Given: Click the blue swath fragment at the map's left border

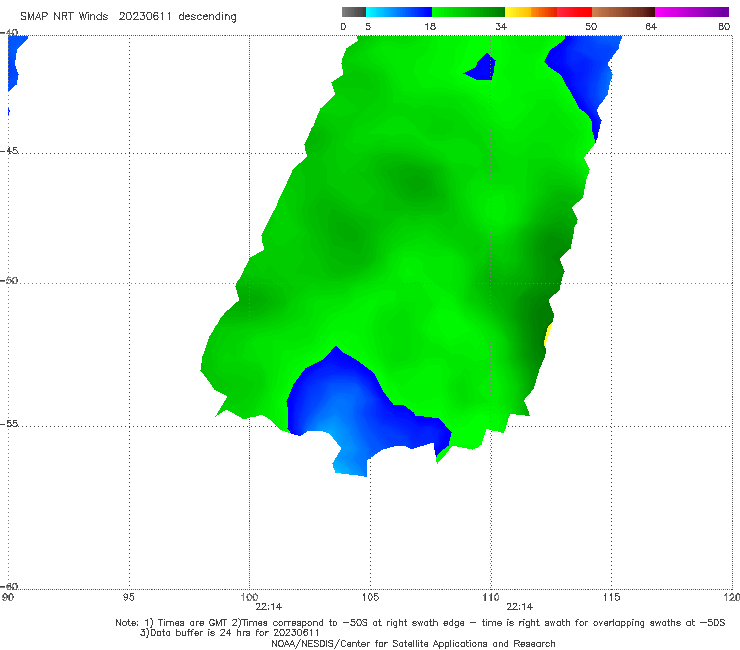Looking at the screenshot, I should [x=14, y=61].
